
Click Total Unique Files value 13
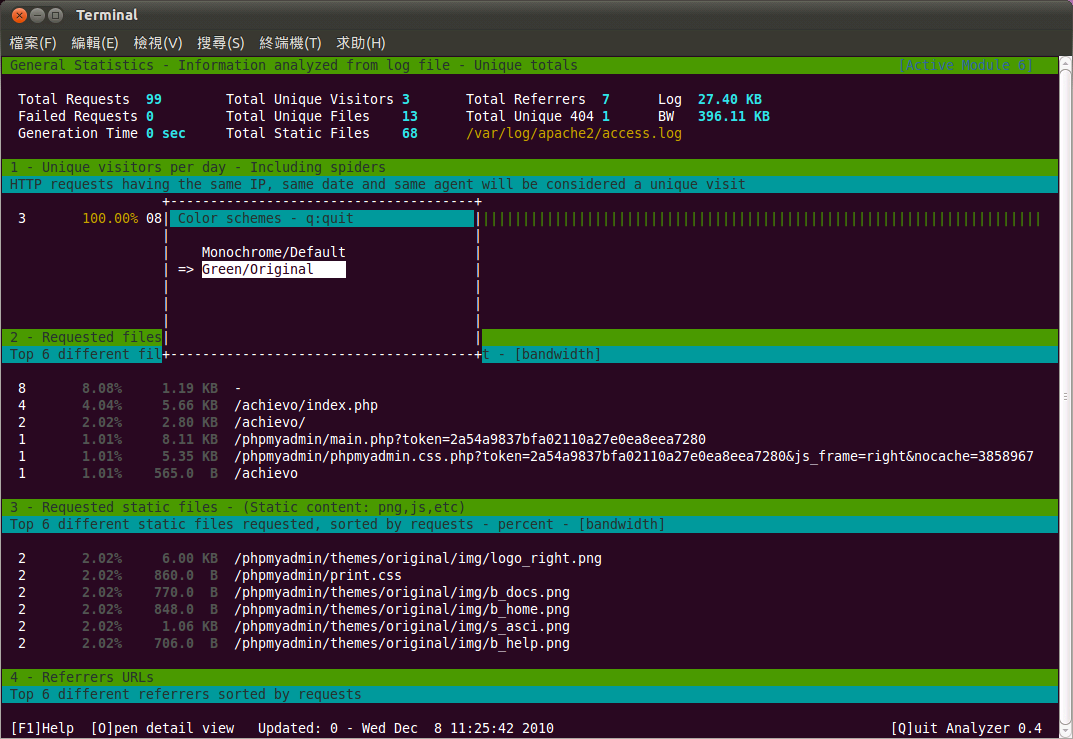click(410, 116)
